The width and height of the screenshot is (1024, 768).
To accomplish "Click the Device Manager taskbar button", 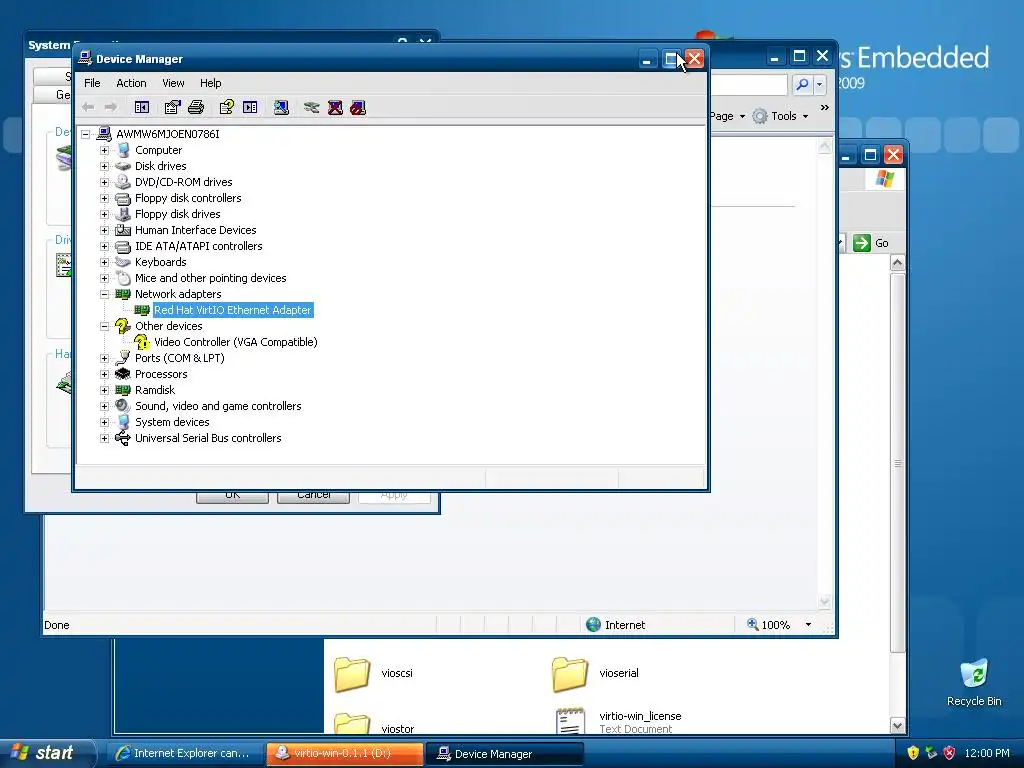I will click(504, 753).
